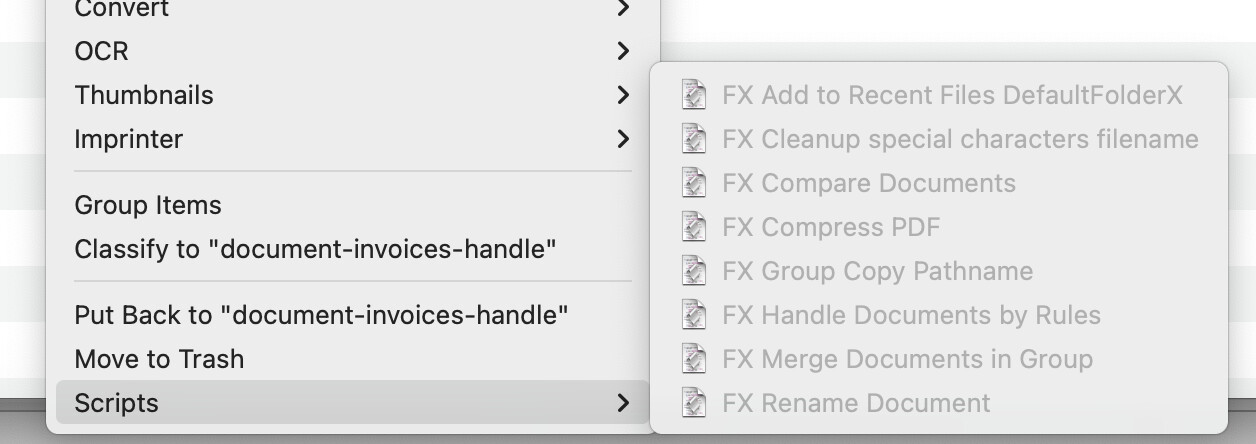1256x444 pixels.
Task: Click script icon beside FX Compare Documents
Action: pyautogui.click(x=693, y=183)
